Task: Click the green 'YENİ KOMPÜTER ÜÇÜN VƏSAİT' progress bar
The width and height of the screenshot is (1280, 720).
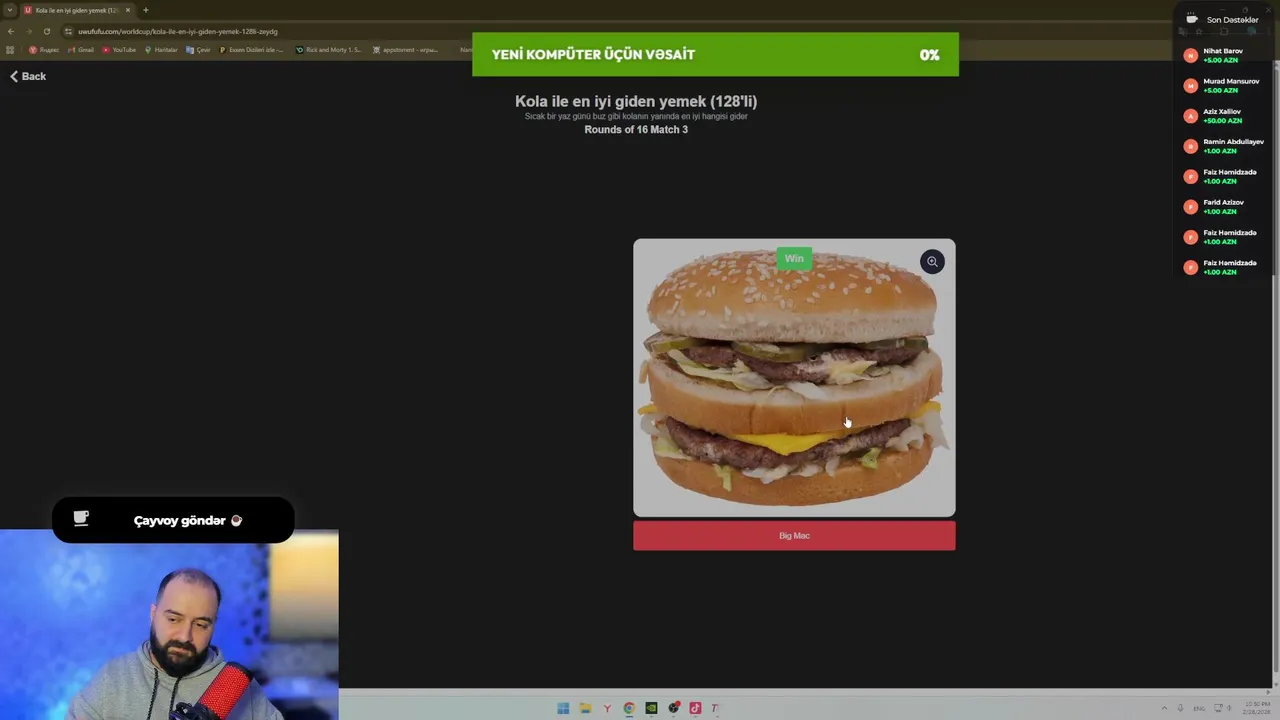Action: (x=715, y=54)
